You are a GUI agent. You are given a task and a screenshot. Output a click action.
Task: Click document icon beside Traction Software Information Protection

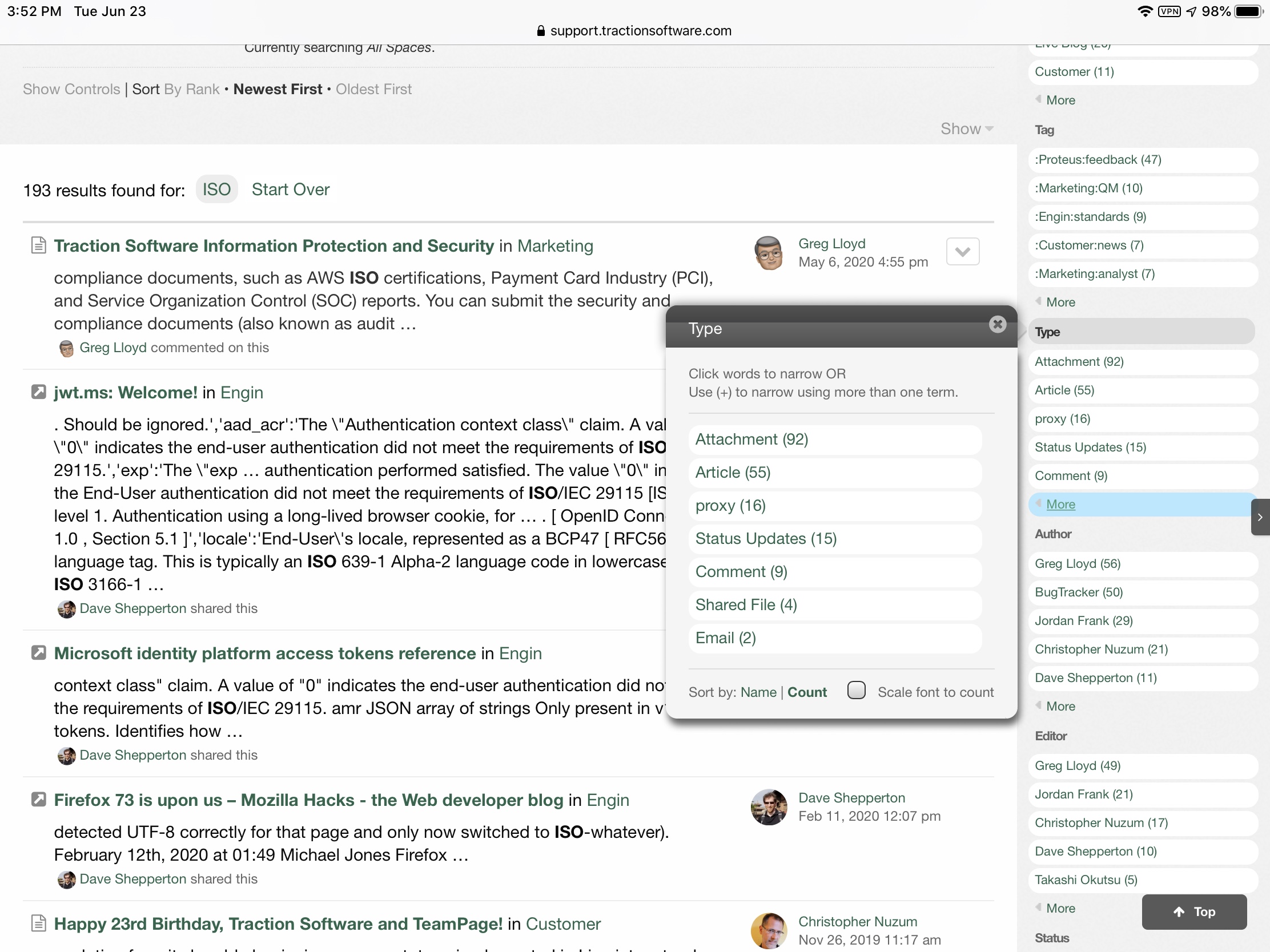38,245
